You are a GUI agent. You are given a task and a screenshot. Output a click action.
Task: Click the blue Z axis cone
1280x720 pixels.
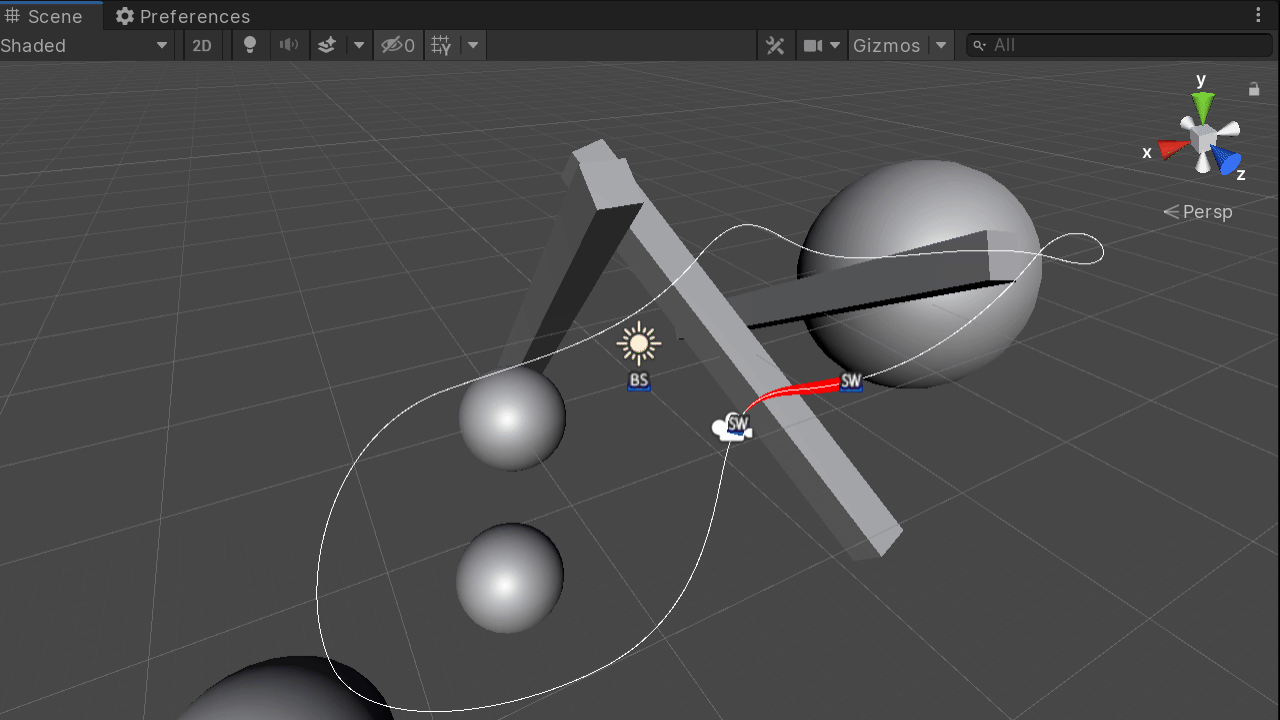1227,160
